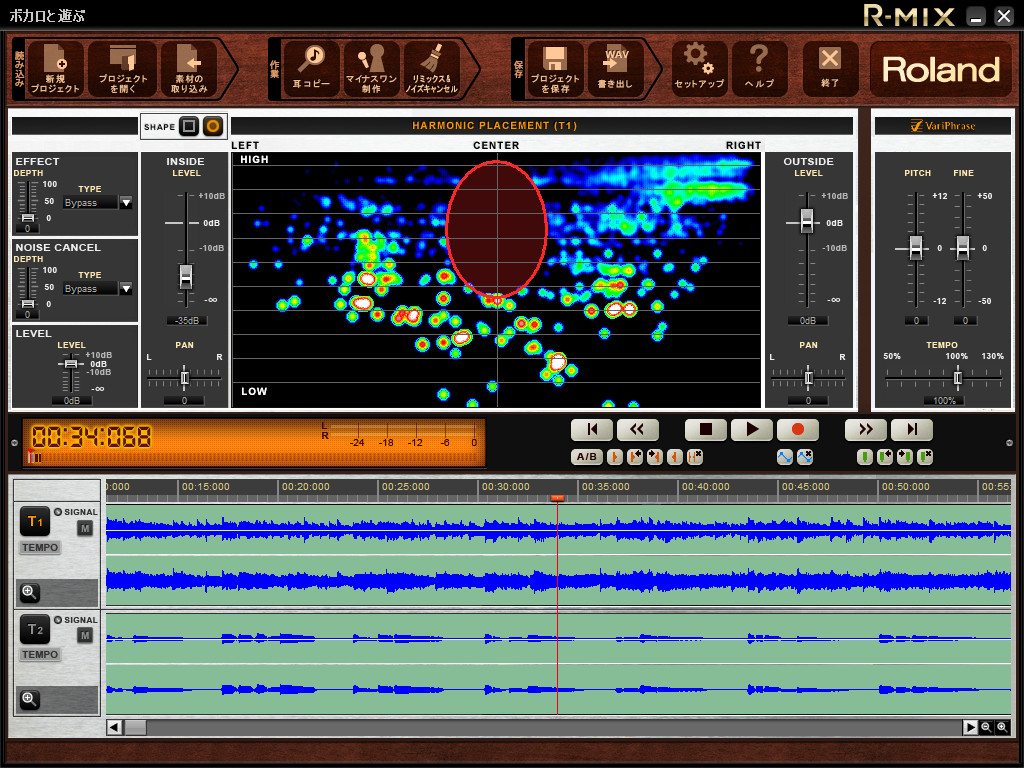Open ヘルプ question mark help
This screenshot has width=1024, height=768.
click(x=759, y=69)
